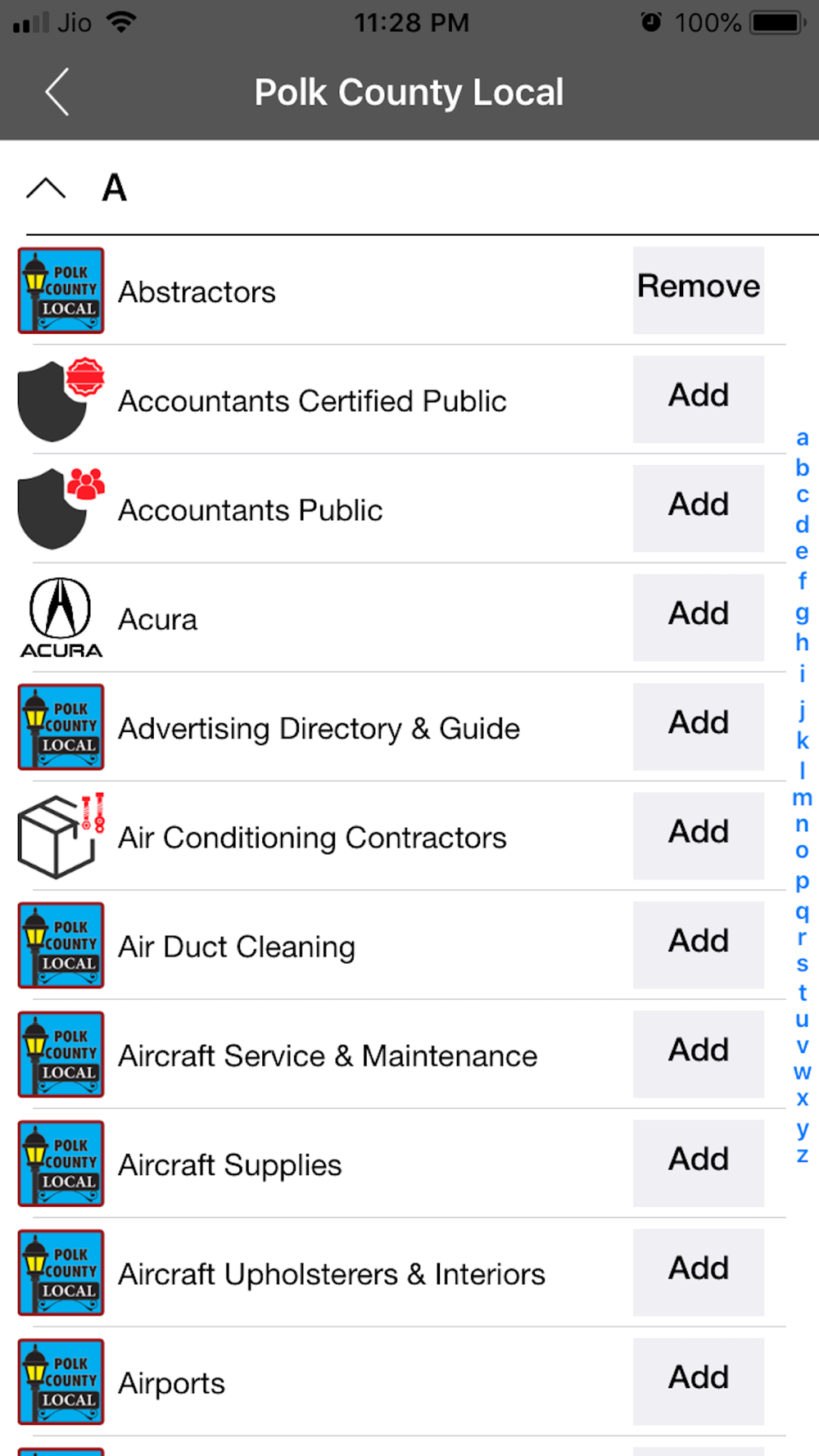Jump to letter z in index
Screen dimensions: 819x1456
[x=802, y=1155]
